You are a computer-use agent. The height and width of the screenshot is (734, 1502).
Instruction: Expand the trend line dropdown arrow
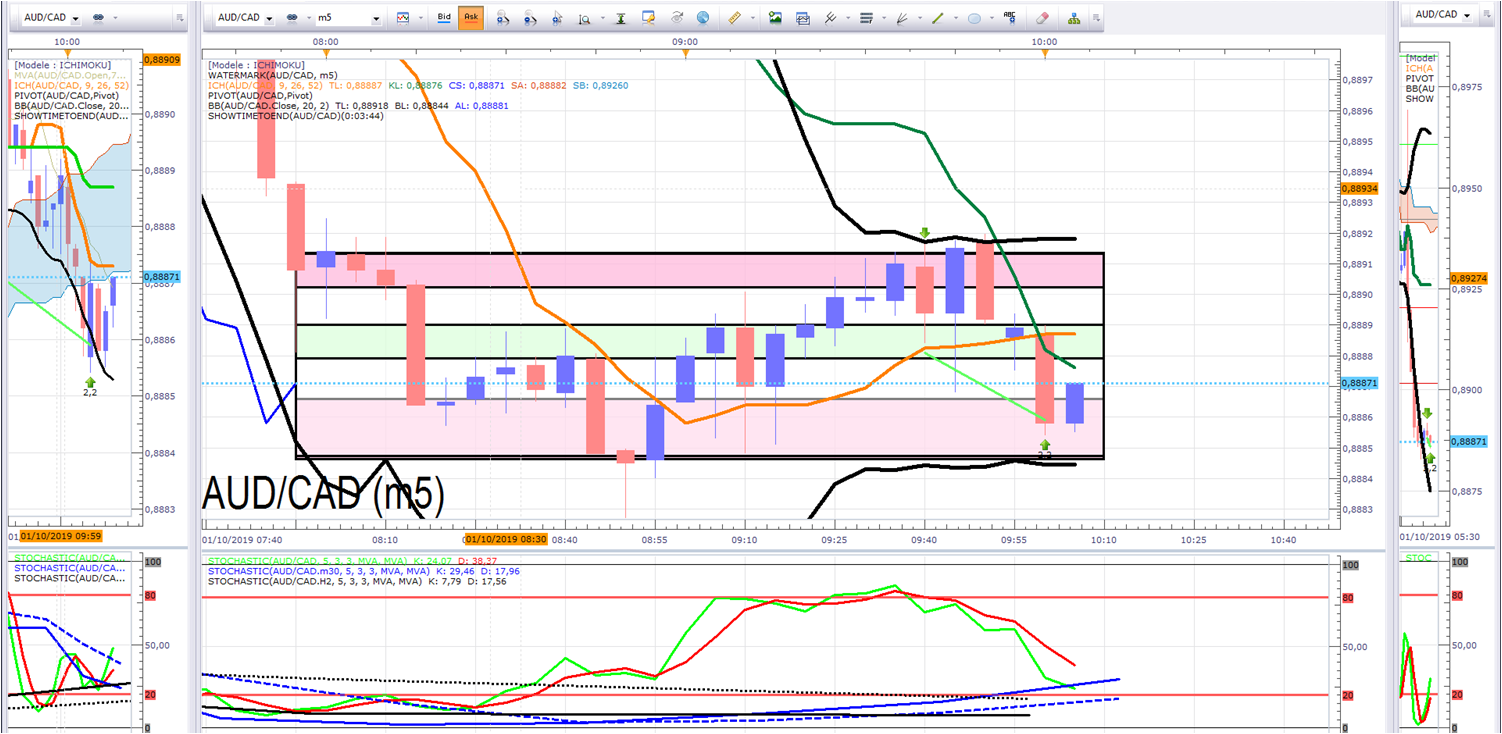[x=954, y=18]
